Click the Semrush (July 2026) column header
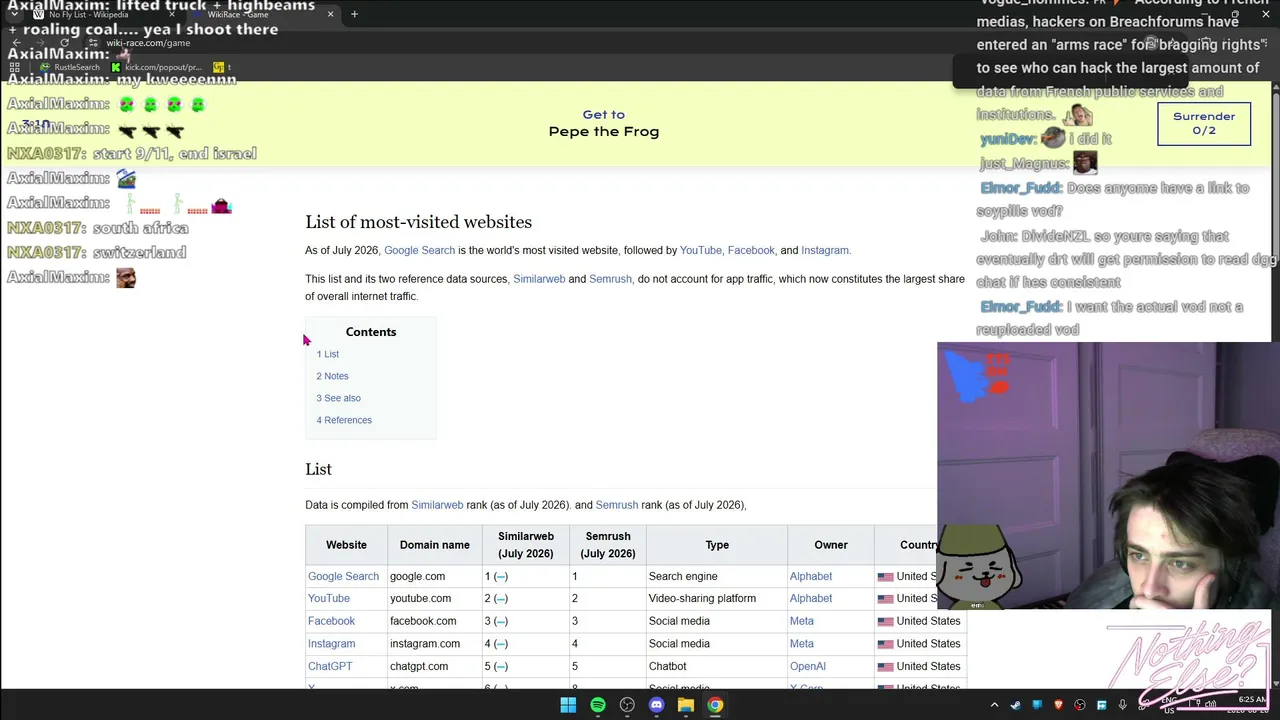Viewport: 1280px width, 720px height. coord(608,545)
